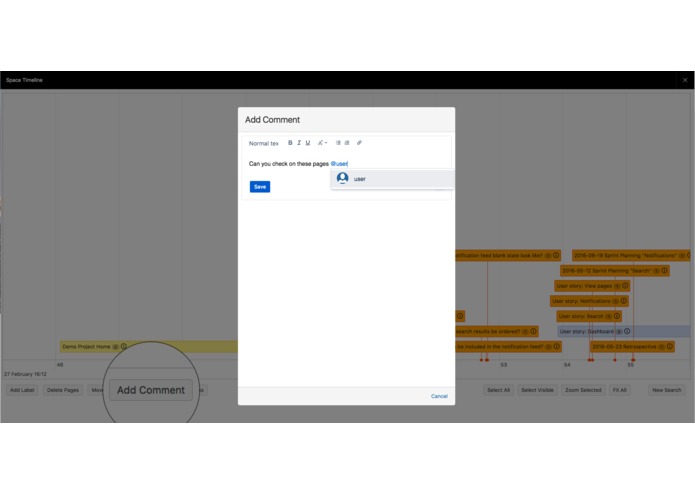
Task: Toggle italic formatting in comment editor
Action: click(299, 143)
